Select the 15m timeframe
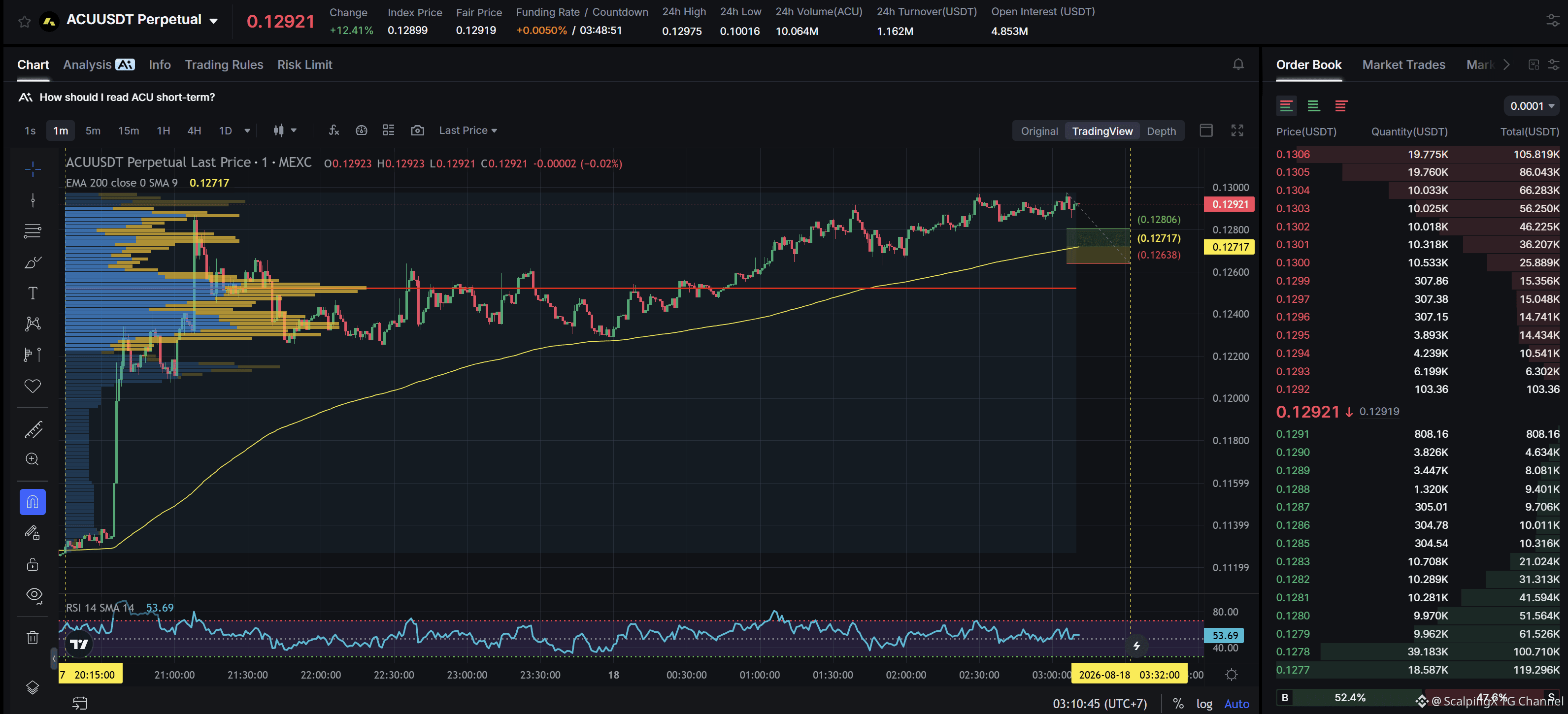 click(129, 130)
